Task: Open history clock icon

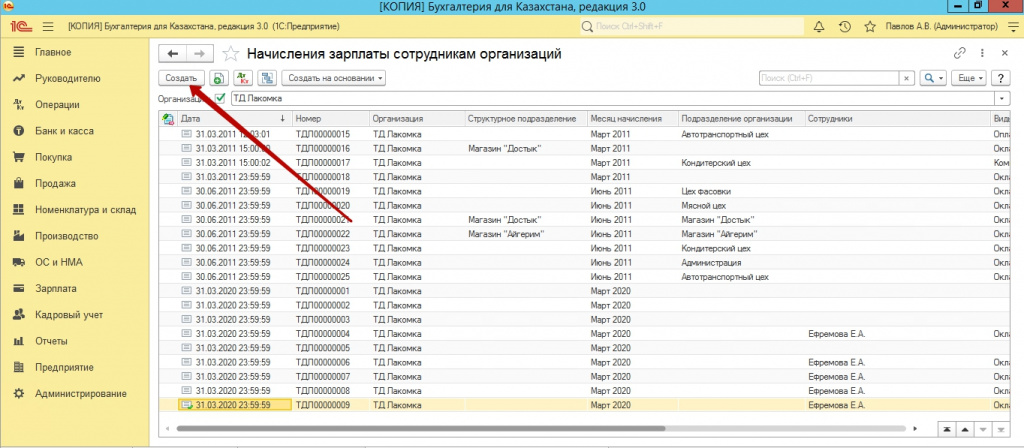Action: (844, 27)
